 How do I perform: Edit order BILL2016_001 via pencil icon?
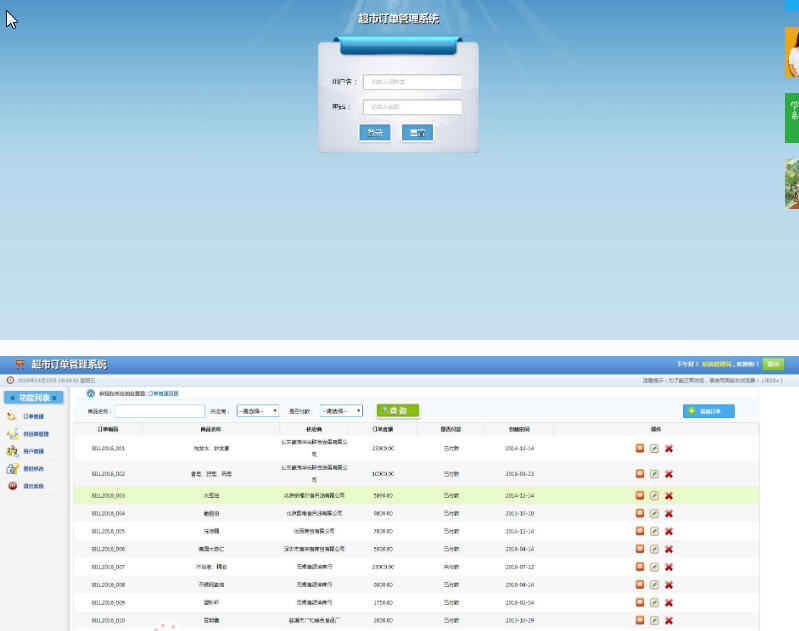click(654, 449)
